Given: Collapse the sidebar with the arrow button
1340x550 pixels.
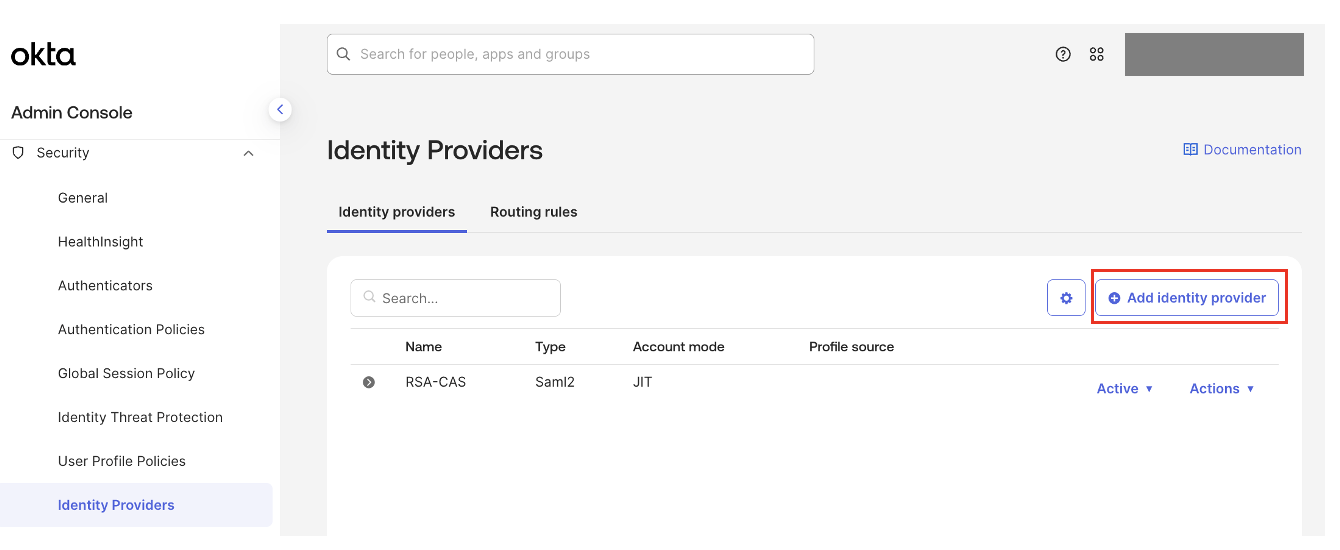Looking at the screenshot, I should click(280, 109).
